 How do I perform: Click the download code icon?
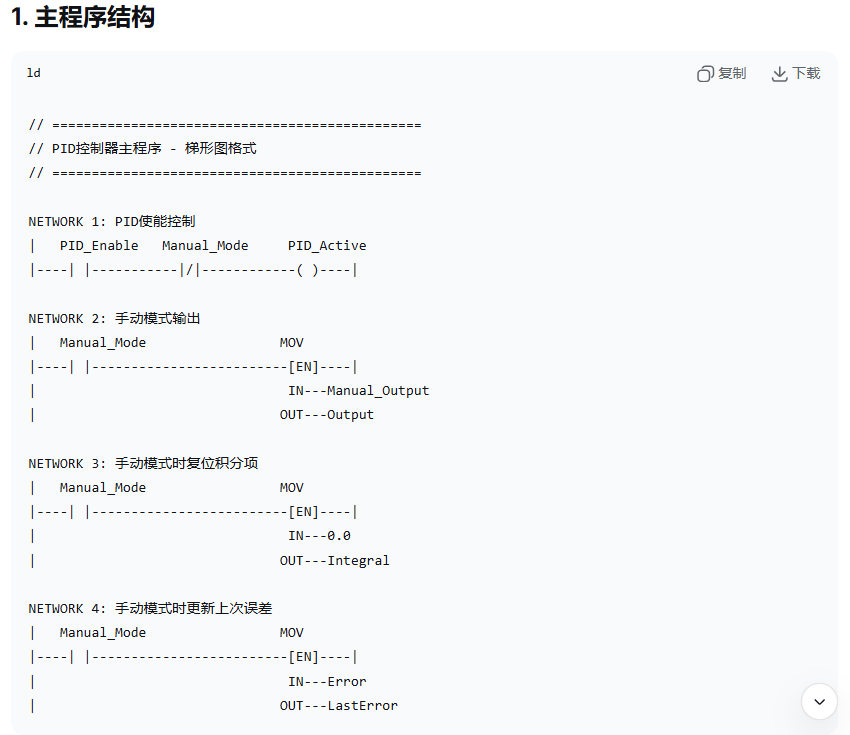(x=780, y=74)
